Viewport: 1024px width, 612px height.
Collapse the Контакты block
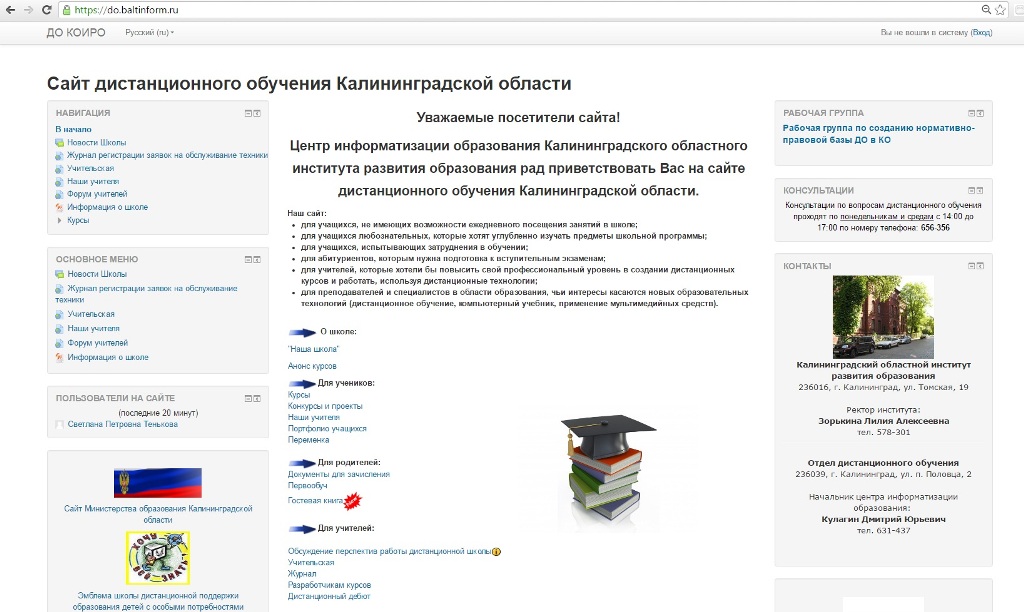(971, 266)
